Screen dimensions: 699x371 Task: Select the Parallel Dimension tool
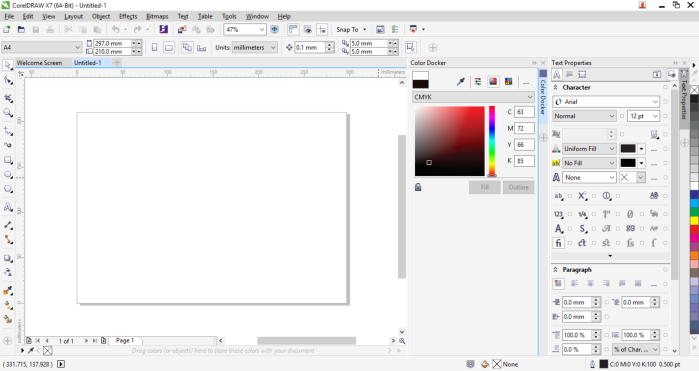(x=8, y=225)
